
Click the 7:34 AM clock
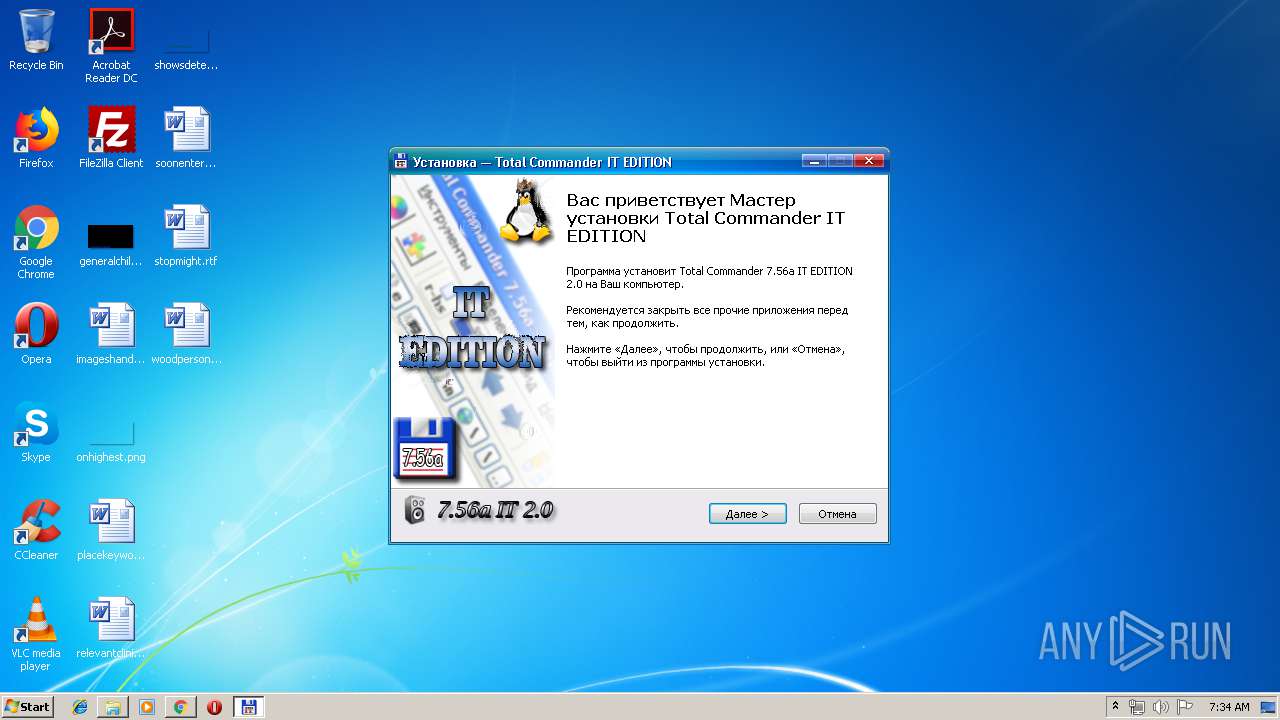coord(1229,707)
